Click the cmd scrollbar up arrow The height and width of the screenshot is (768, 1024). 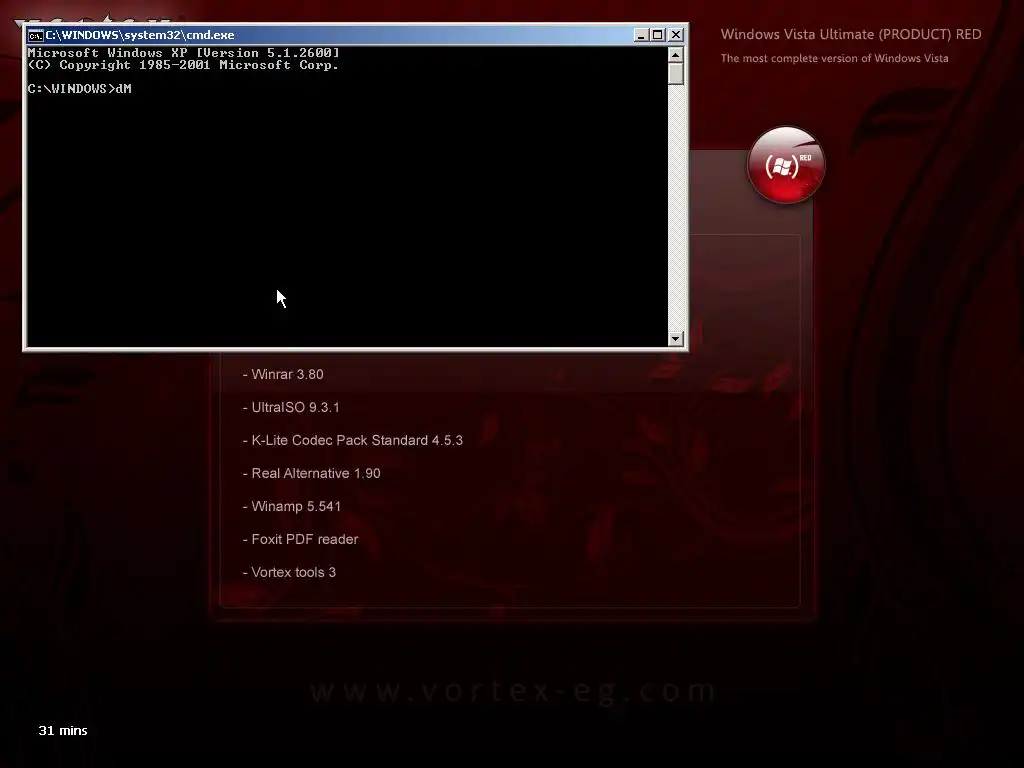(x=676, y=54)
